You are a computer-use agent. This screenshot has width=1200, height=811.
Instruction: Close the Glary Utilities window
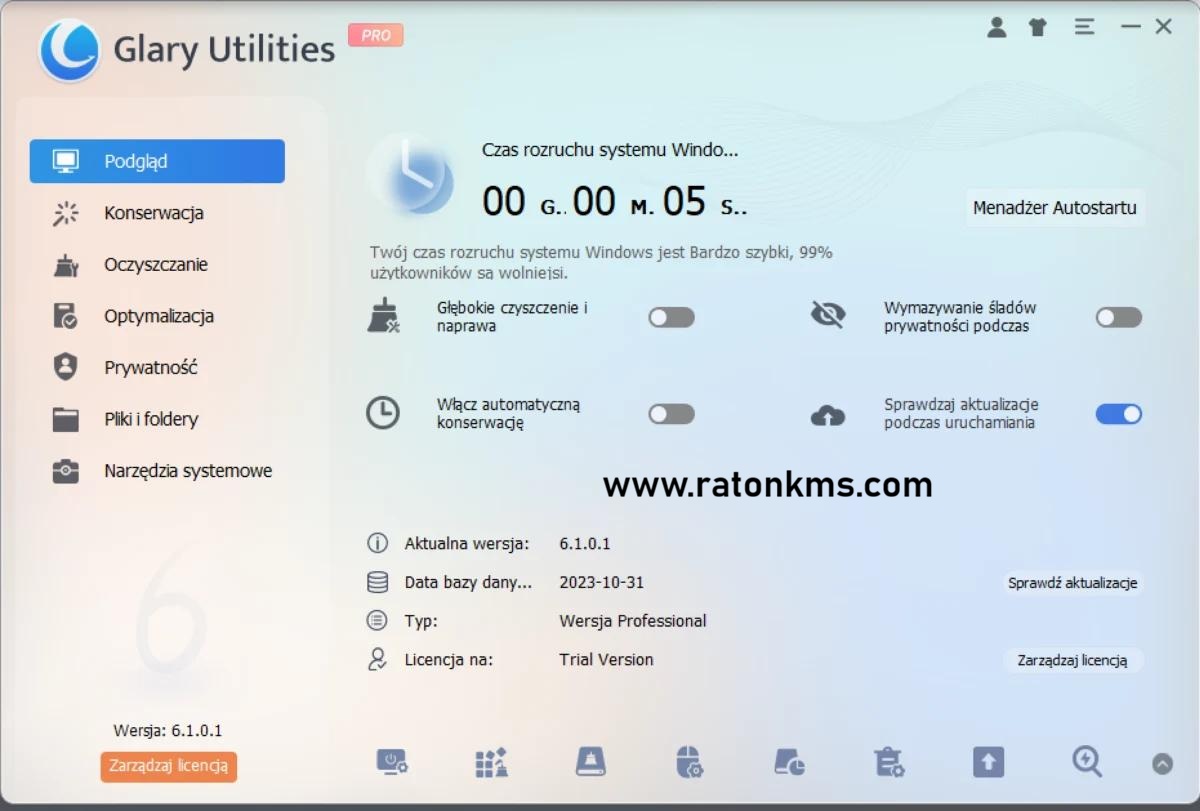click(1164, 27)
